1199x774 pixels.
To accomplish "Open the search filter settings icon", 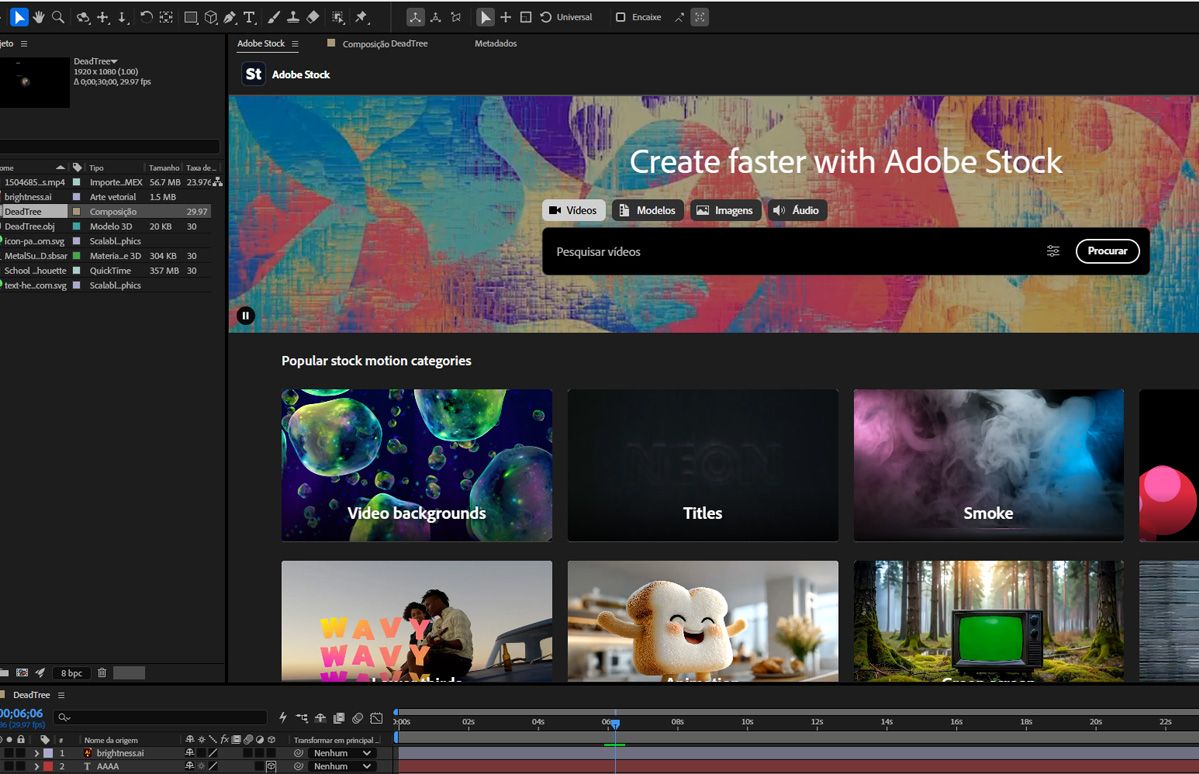I will click(1053, 251).
